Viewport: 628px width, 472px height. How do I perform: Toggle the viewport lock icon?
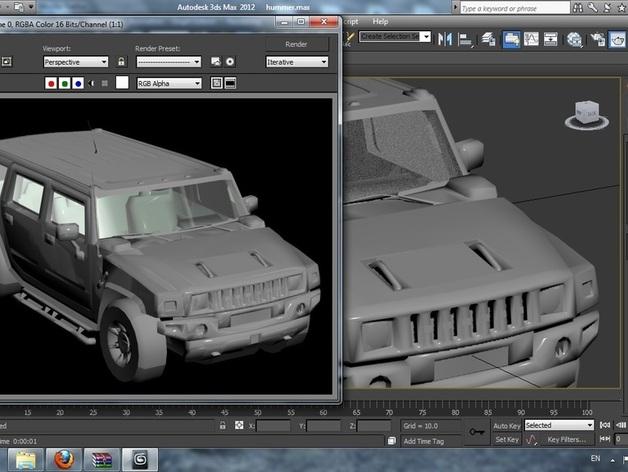pos(121,61)
